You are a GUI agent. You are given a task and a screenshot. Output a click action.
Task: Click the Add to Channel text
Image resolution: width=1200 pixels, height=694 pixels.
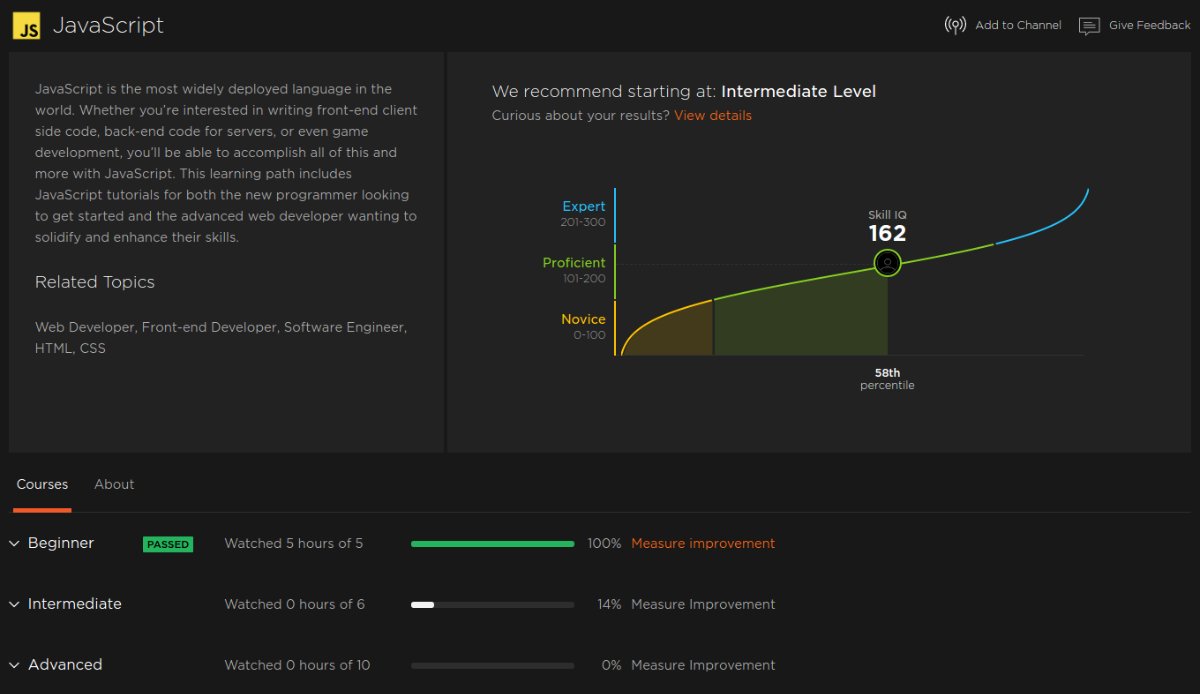pyautogui.click(x=1018, y=25)
